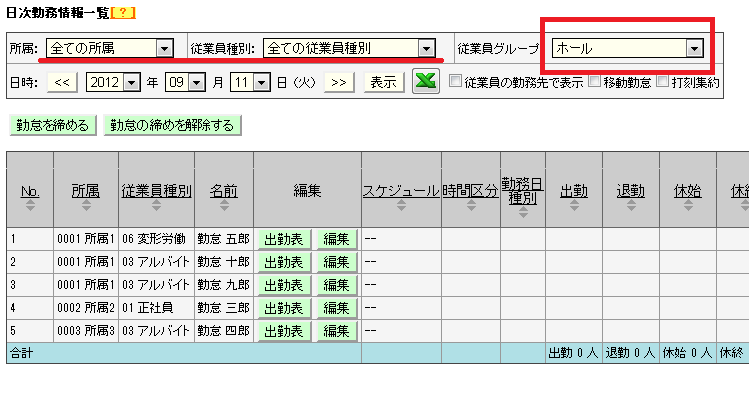Image resolution: width=749 pixels, height=393 pixels.
Task: Open the day dropdown showing 11
Action: click(x=250, y=82)
